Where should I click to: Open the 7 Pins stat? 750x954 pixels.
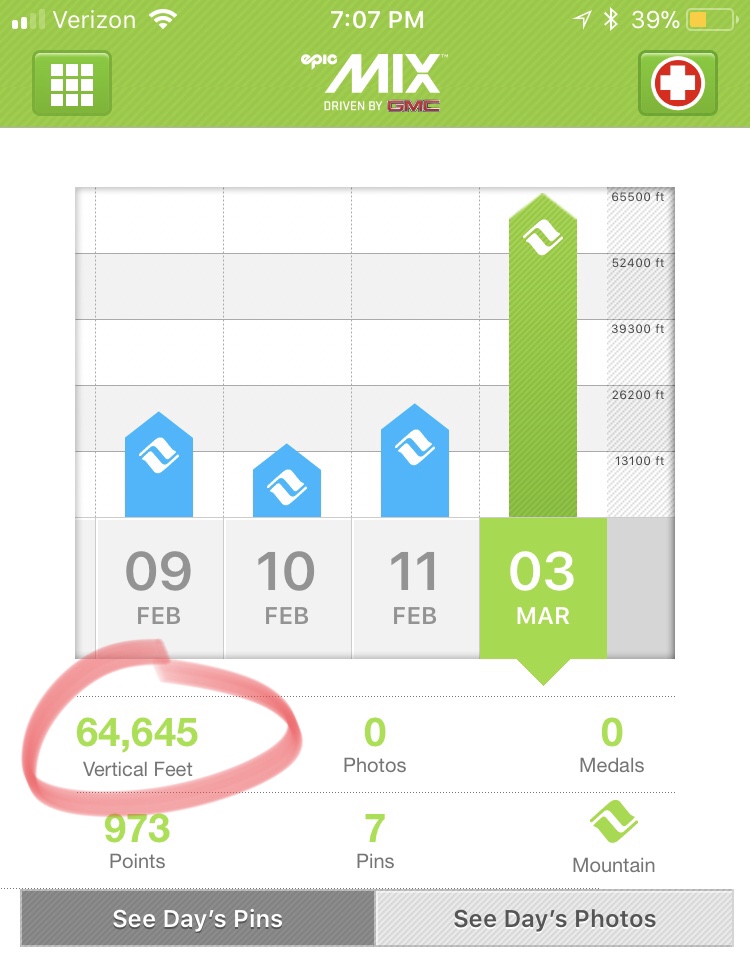[x=375, y=842]
